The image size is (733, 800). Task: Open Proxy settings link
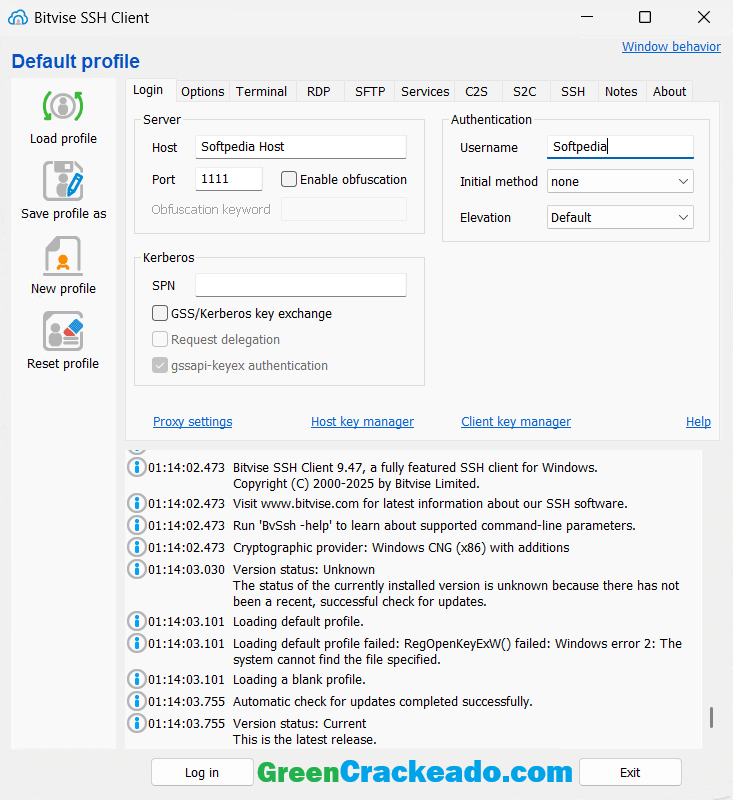tap(193, 421)
